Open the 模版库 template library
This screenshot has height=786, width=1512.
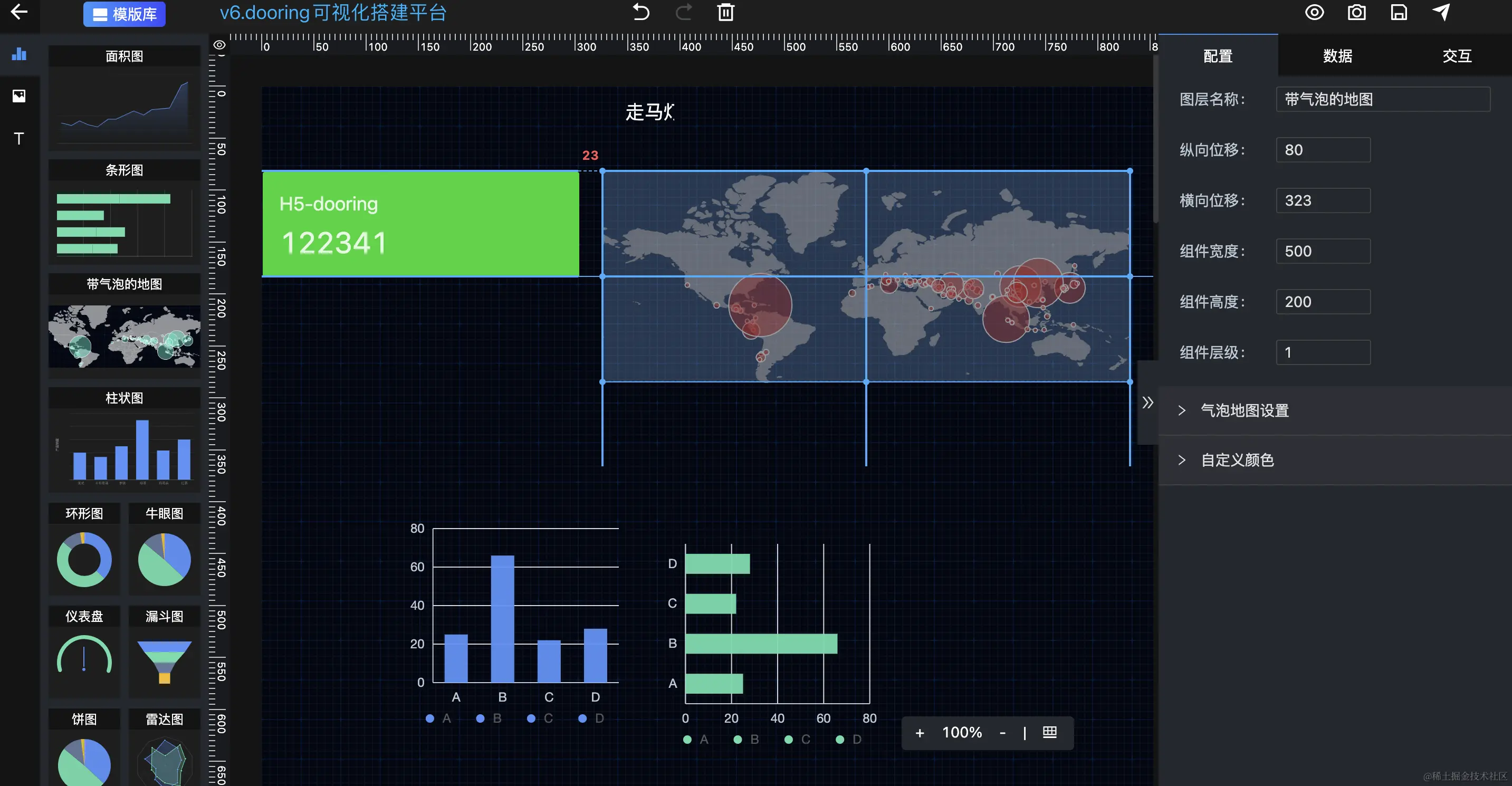pyautogui.click(x=125, y=14)
